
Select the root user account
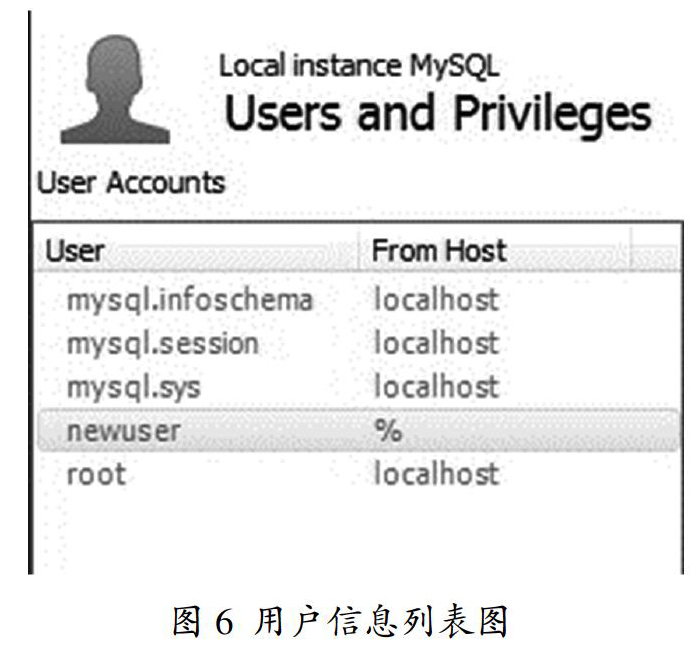pyautogui.click(x=358, y=474)
